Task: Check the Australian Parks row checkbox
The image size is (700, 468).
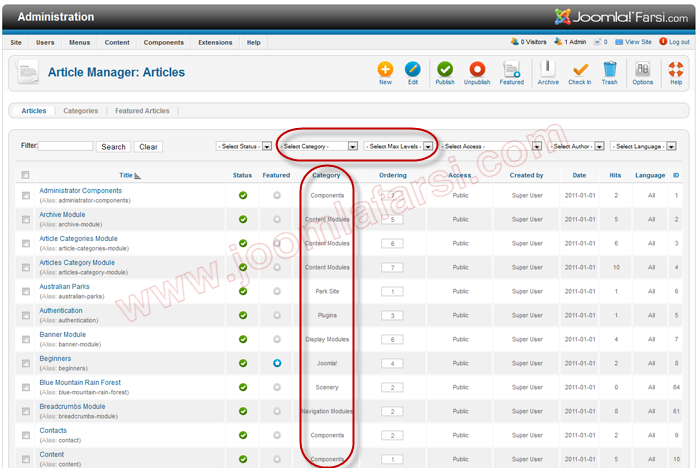Action: (x=26, y=291)
